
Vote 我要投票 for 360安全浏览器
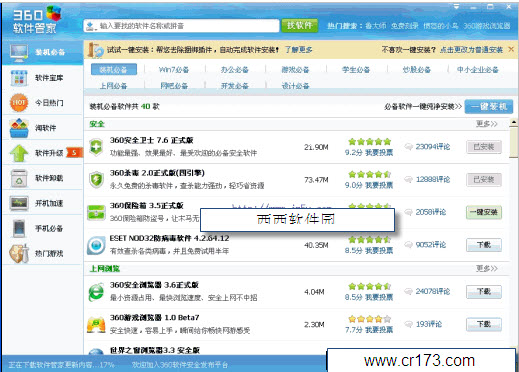click(379, 297)
